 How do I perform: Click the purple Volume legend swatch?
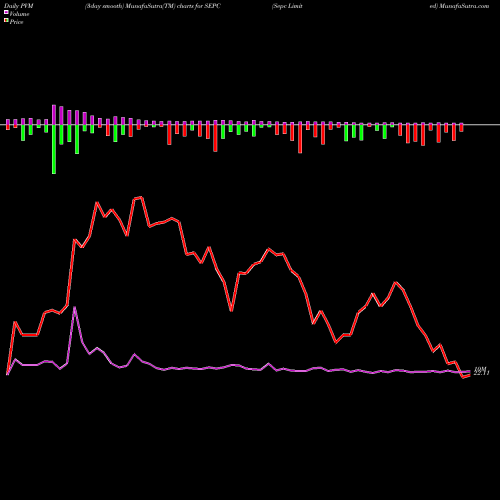pyautogui.click(x=6, y=12)
